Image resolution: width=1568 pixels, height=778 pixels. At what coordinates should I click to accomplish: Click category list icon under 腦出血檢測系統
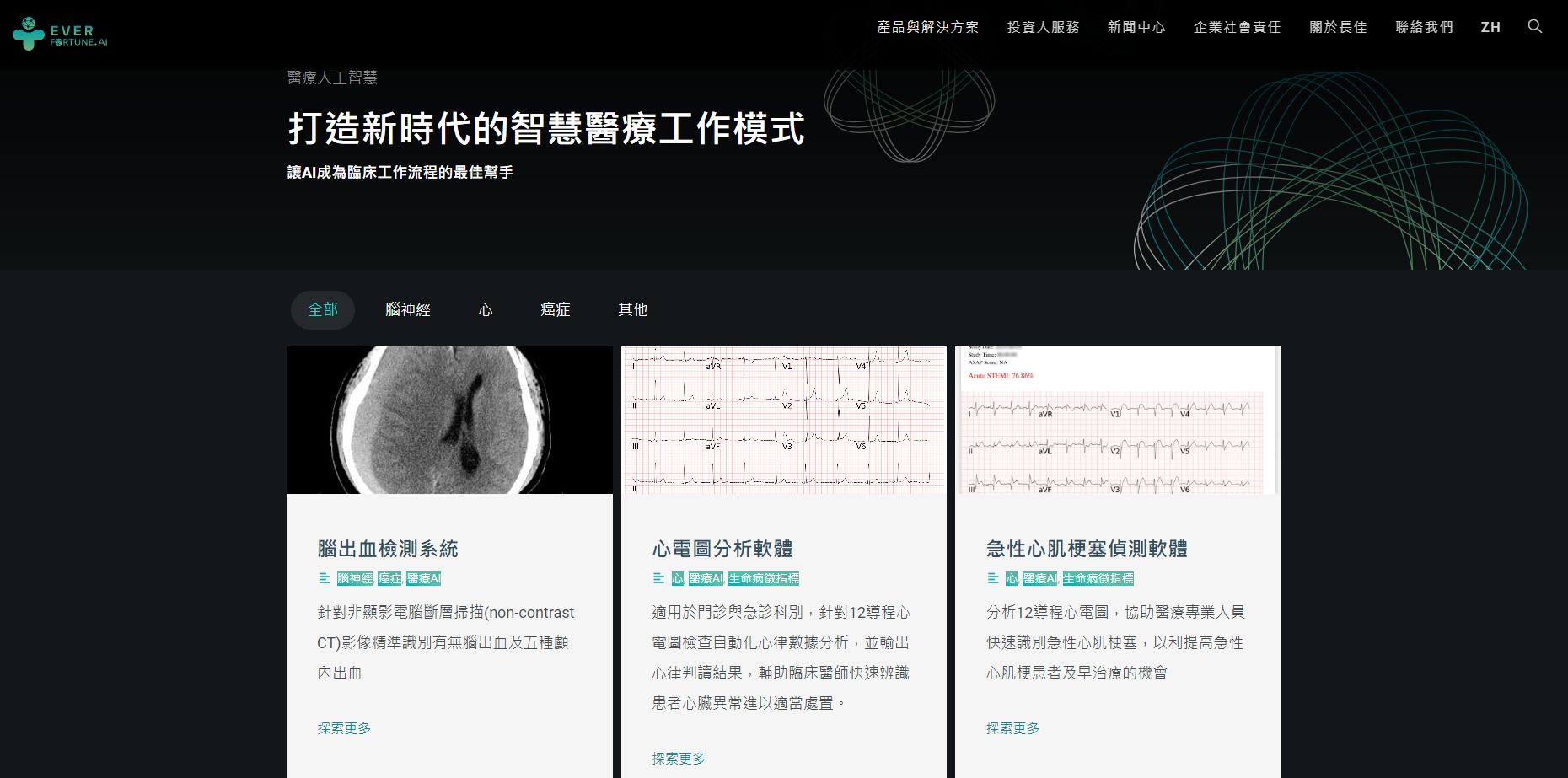(x=324, y=578)
